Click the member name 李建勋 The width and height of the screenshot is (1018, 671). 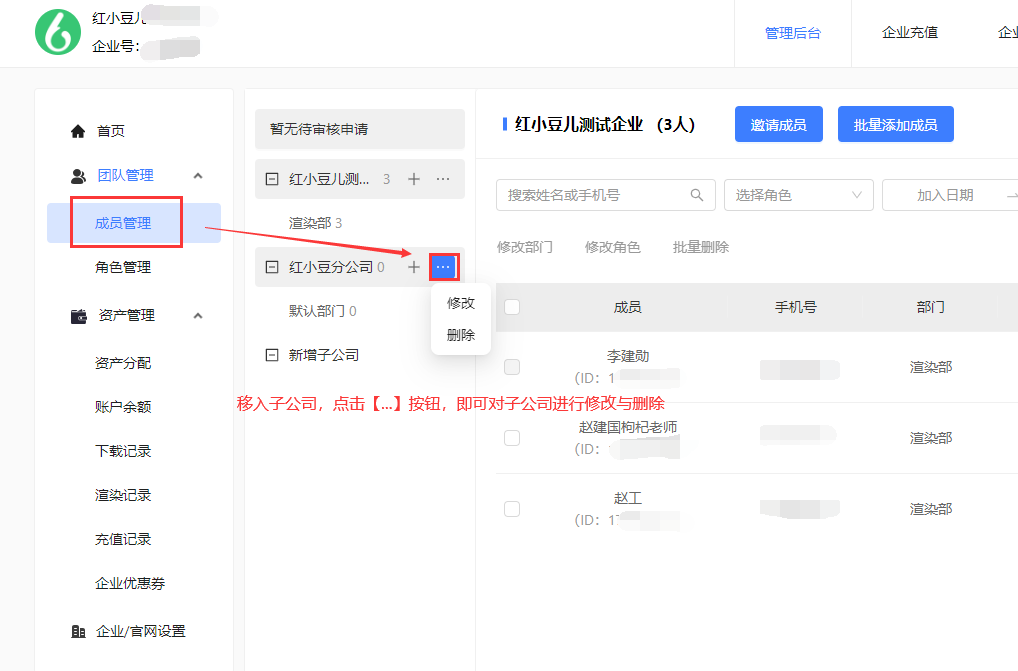(628, 356)
